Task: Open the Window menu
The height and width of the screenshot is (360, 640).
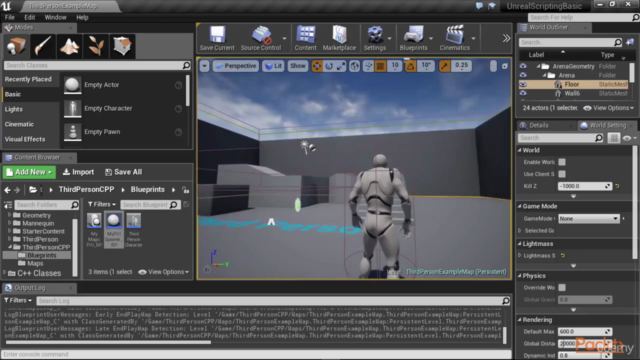Action: (55, 18)
